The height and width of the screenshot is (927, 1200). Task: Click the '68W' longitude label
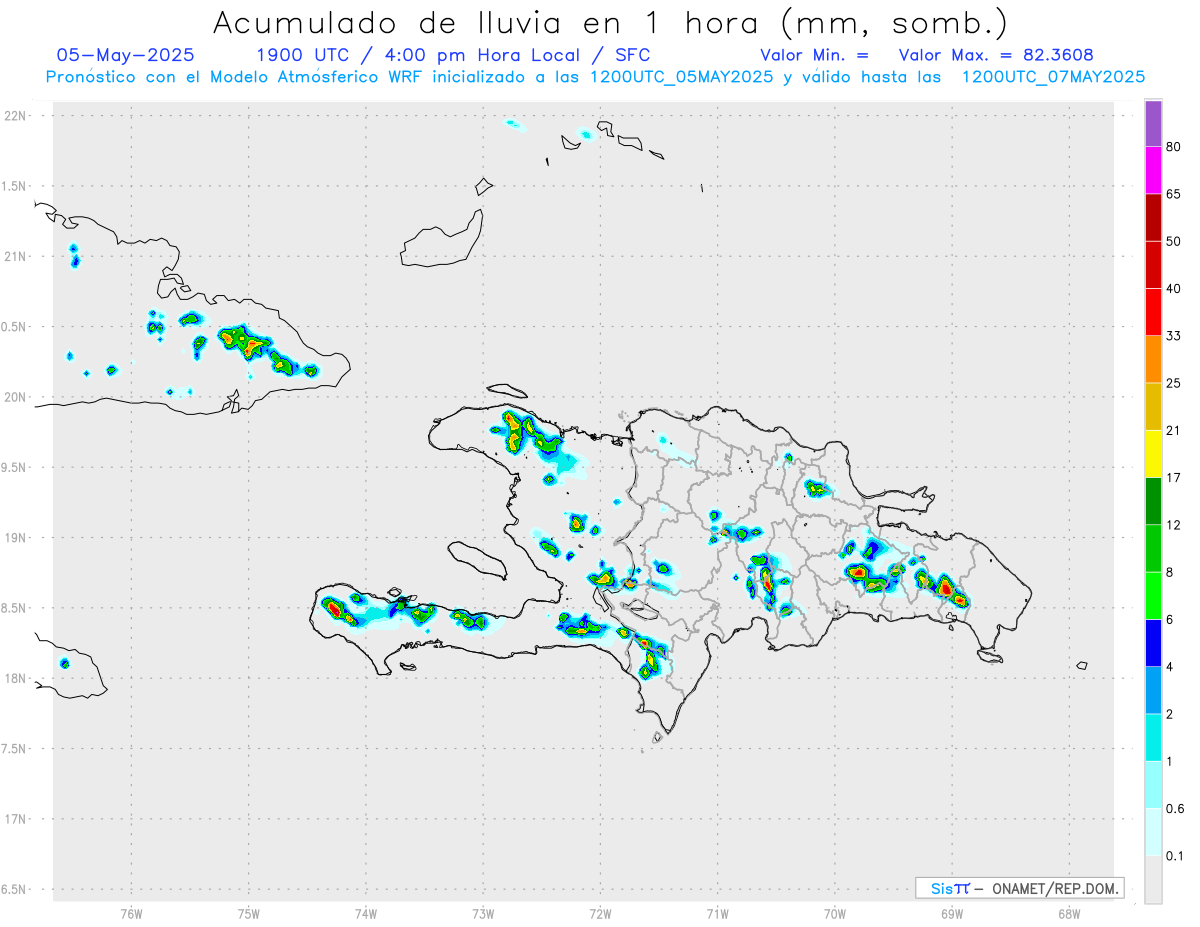tap(1069, 913)
